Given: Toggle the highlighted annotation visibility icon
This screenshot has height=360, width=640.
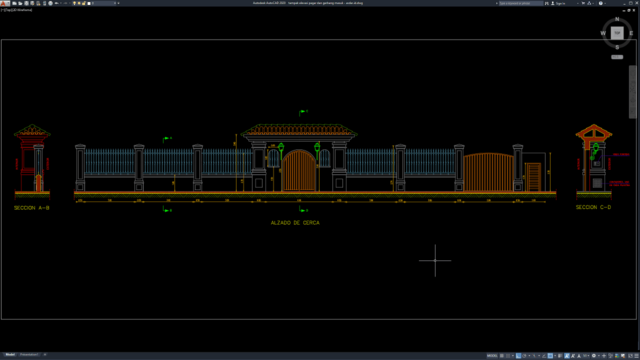Looking at the screenshot, I should [567, 356].
